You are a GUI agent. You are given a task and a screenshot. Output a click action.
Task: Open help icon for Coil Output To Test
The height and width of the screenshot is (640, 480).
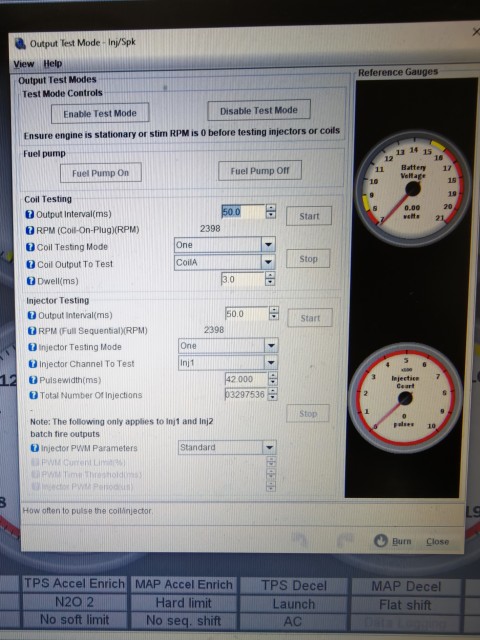click(31, 264)
